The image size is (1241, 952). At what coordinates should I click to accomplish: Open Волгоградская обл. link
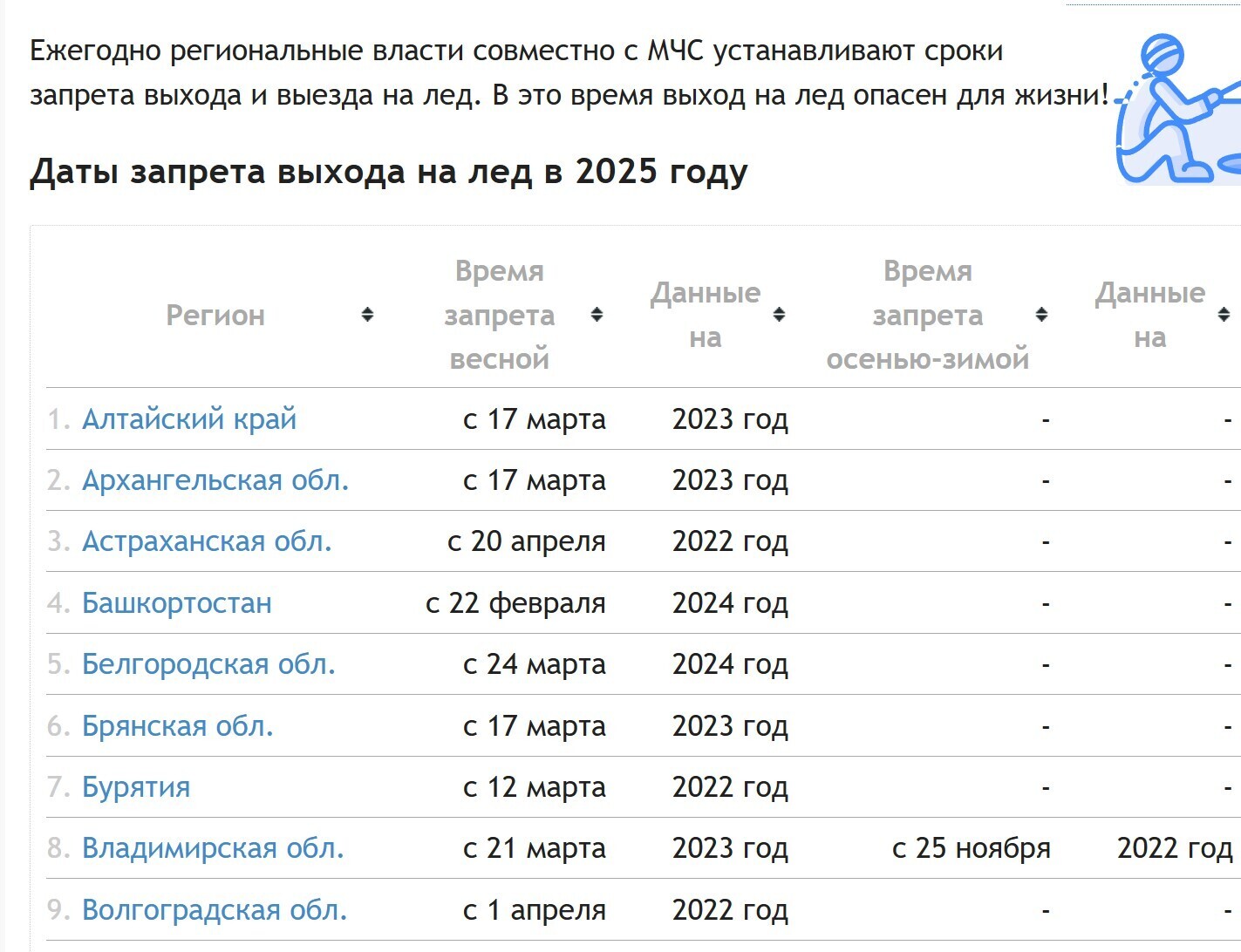coord(215,910)
